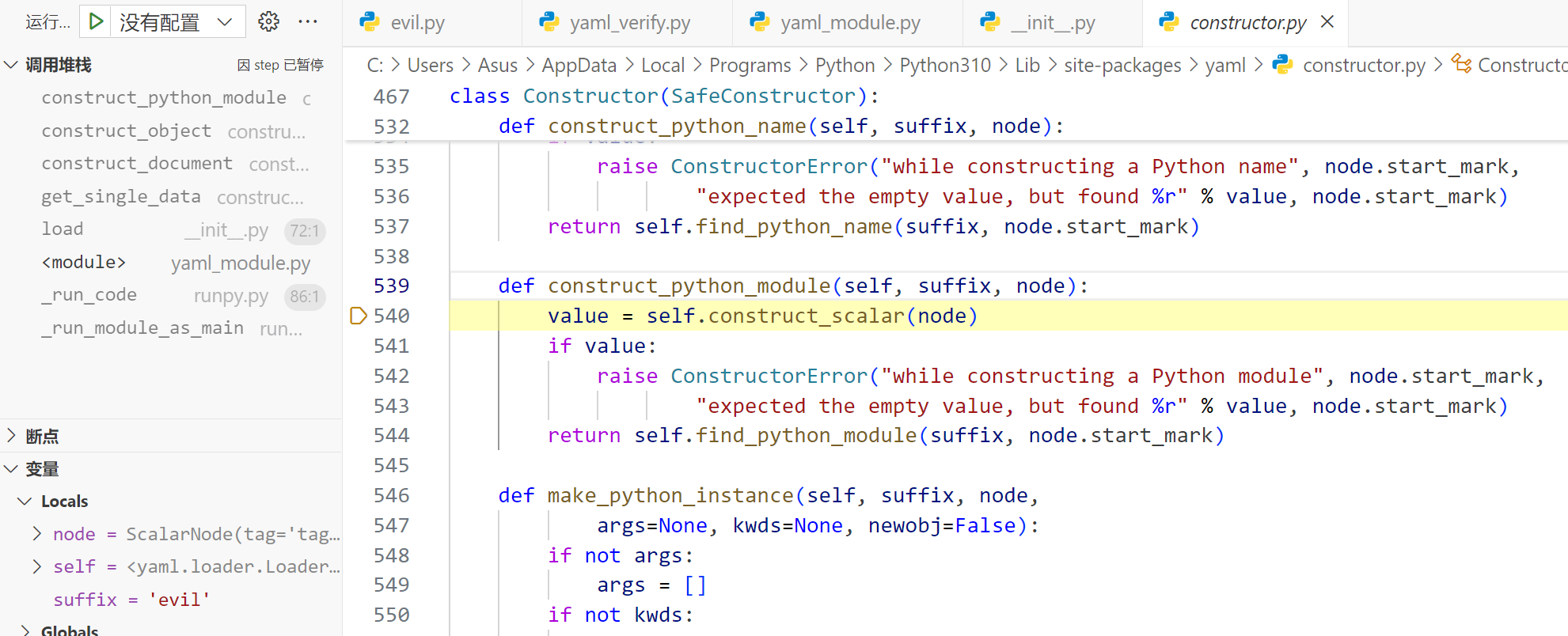Select the <module> yaml_module.py frame
The width and height of the screenshot is (1568, 636).
171,263
